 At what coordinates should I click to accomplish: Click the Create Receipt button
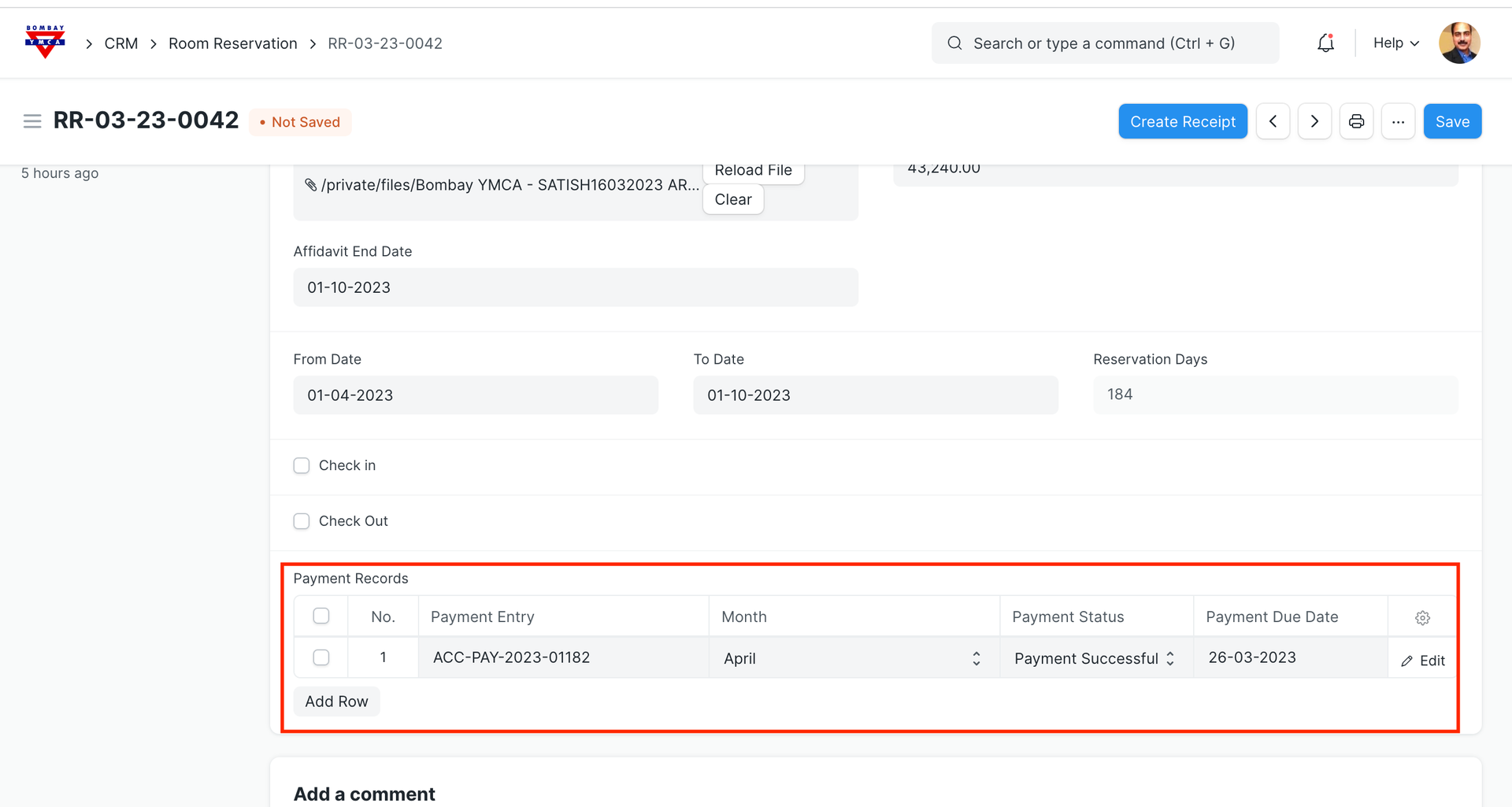point(1182,121)
